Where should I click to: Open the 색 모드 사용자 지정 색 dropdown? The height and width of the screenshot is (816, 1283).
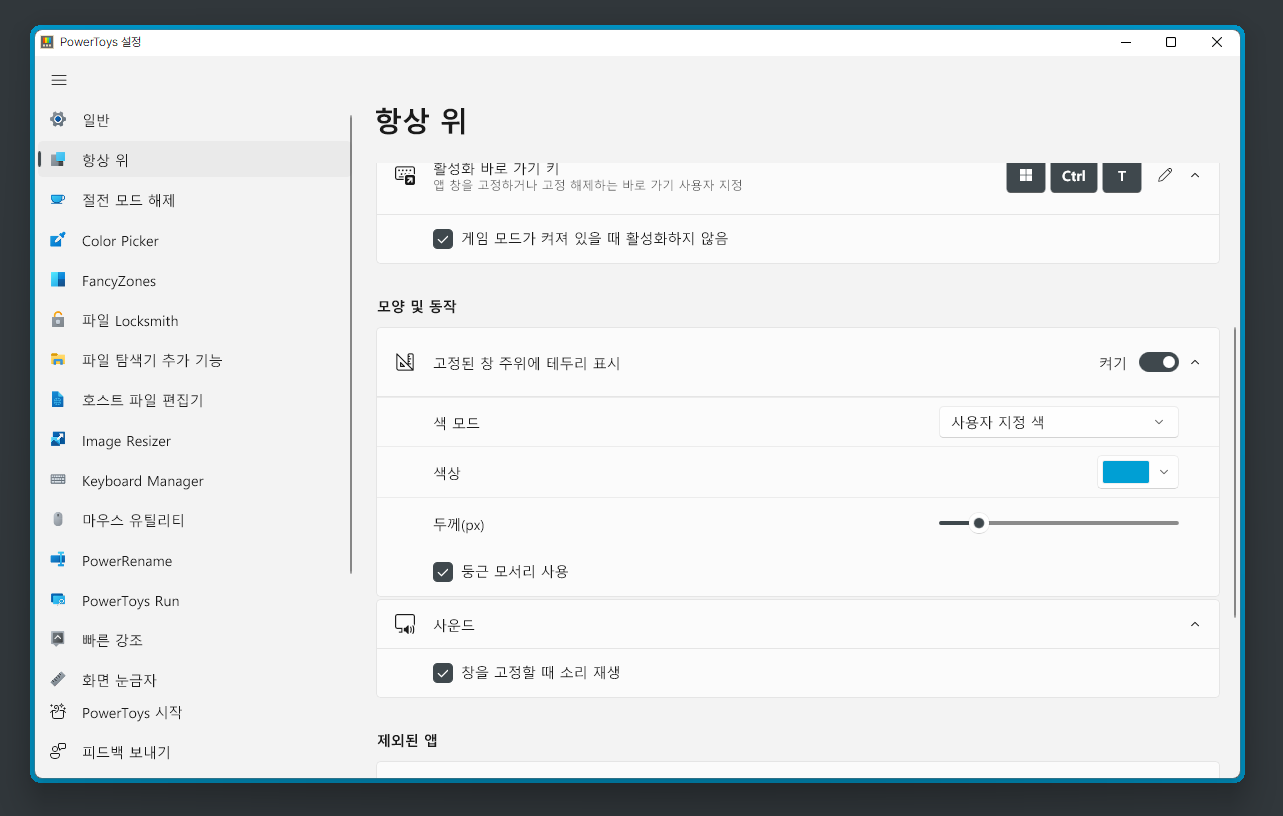click(x=1058, y=422)
